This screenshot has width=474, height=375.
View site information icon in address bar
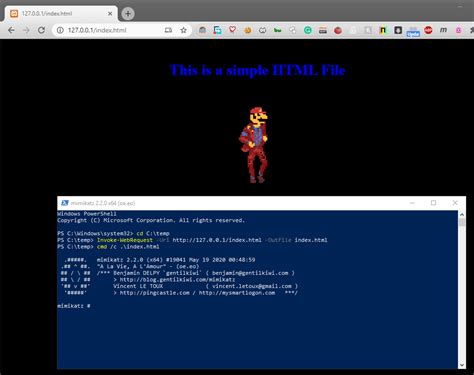tap(60, 30)
